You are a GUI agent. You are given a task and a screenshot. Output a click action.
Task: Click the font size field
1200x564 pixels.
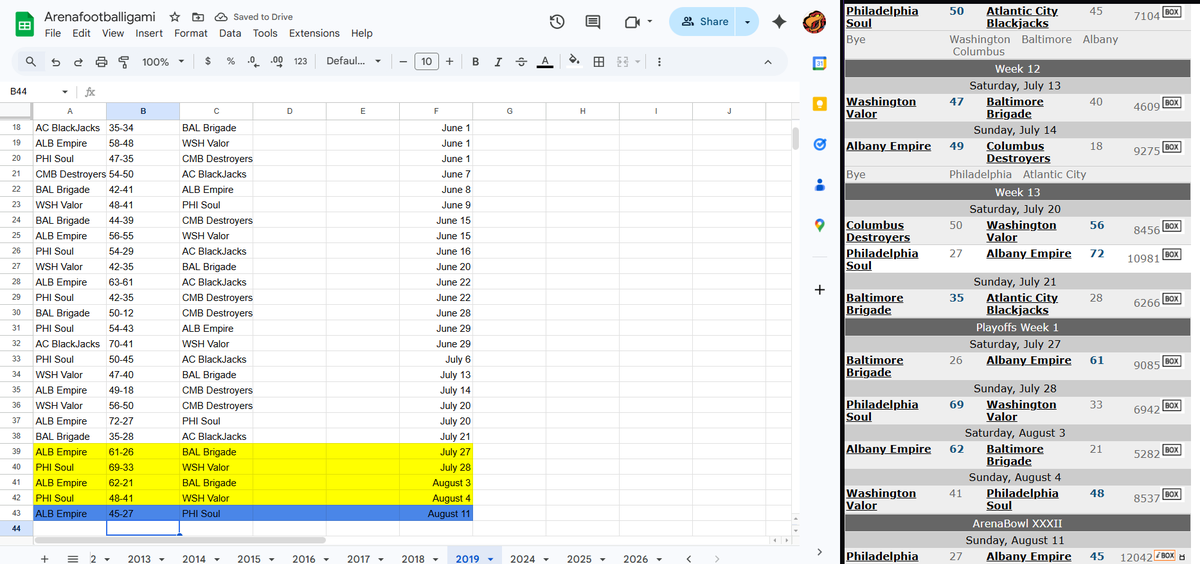pyautogui.click(x=426, y=62)
